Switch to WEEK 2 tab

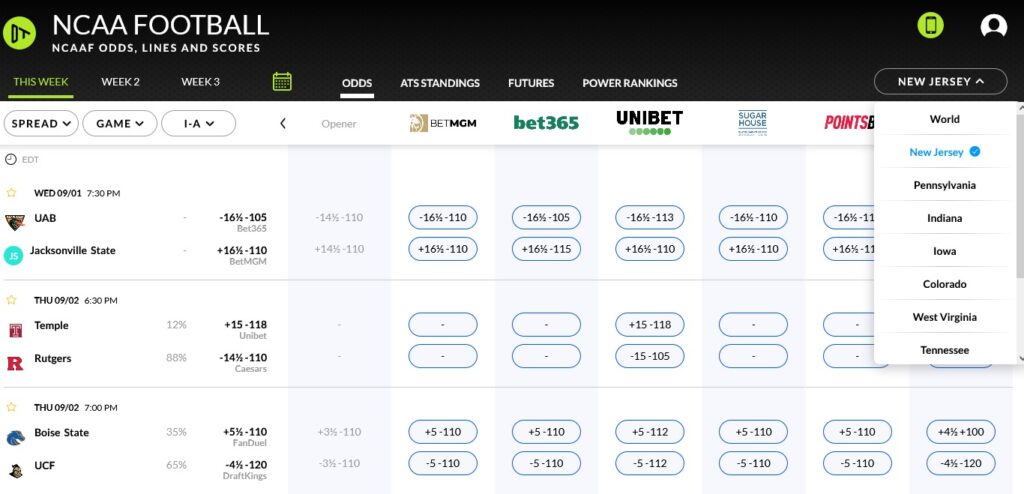pyautogui.click(x=120, y=82)
